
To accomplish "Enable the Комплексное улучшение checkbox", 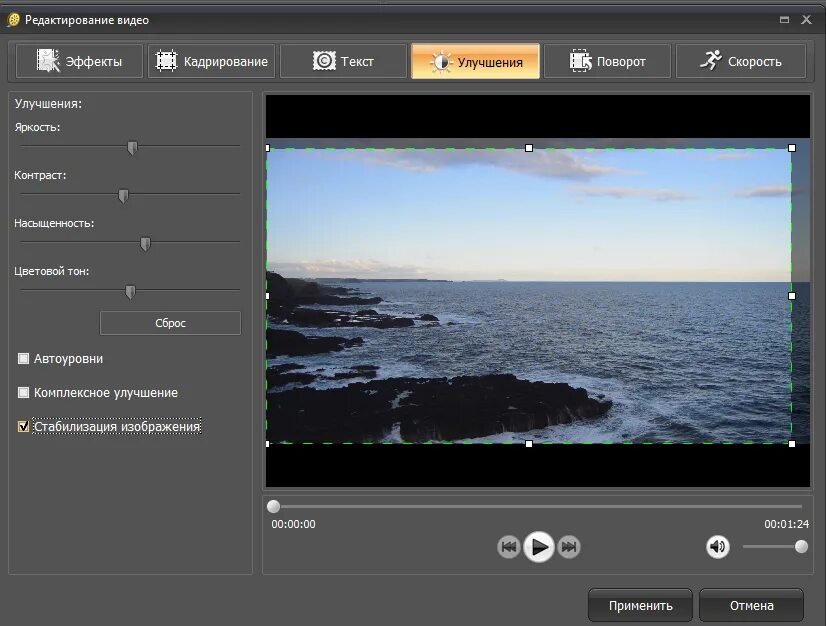I will [23, 393].
